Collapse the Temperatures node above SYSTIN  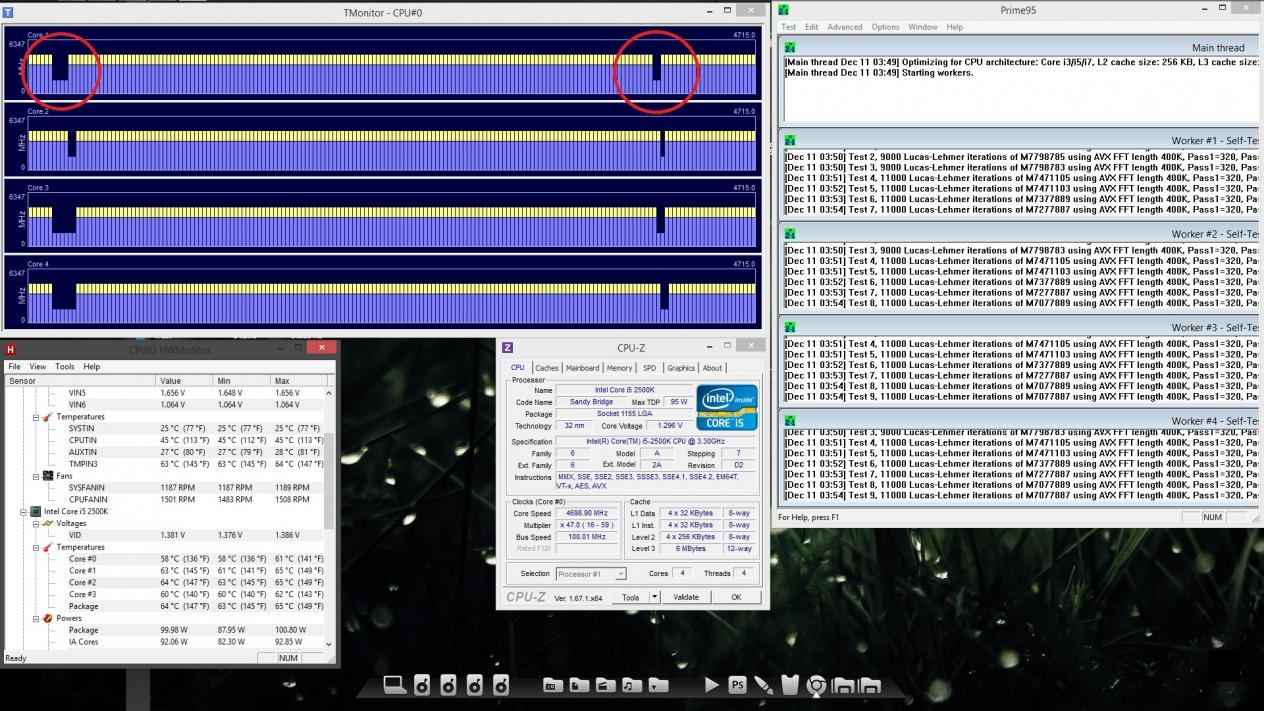click(36, 417)
